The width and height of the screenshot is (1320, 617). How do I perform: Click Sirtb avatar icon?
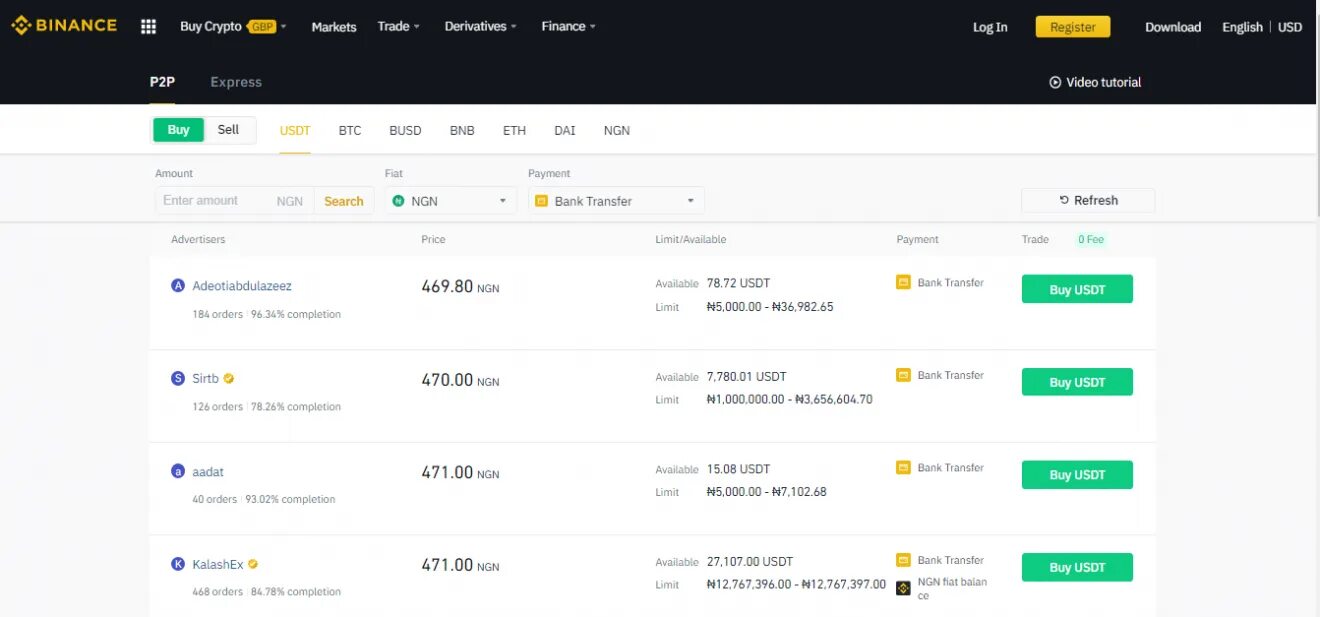[x=178, y=378]
